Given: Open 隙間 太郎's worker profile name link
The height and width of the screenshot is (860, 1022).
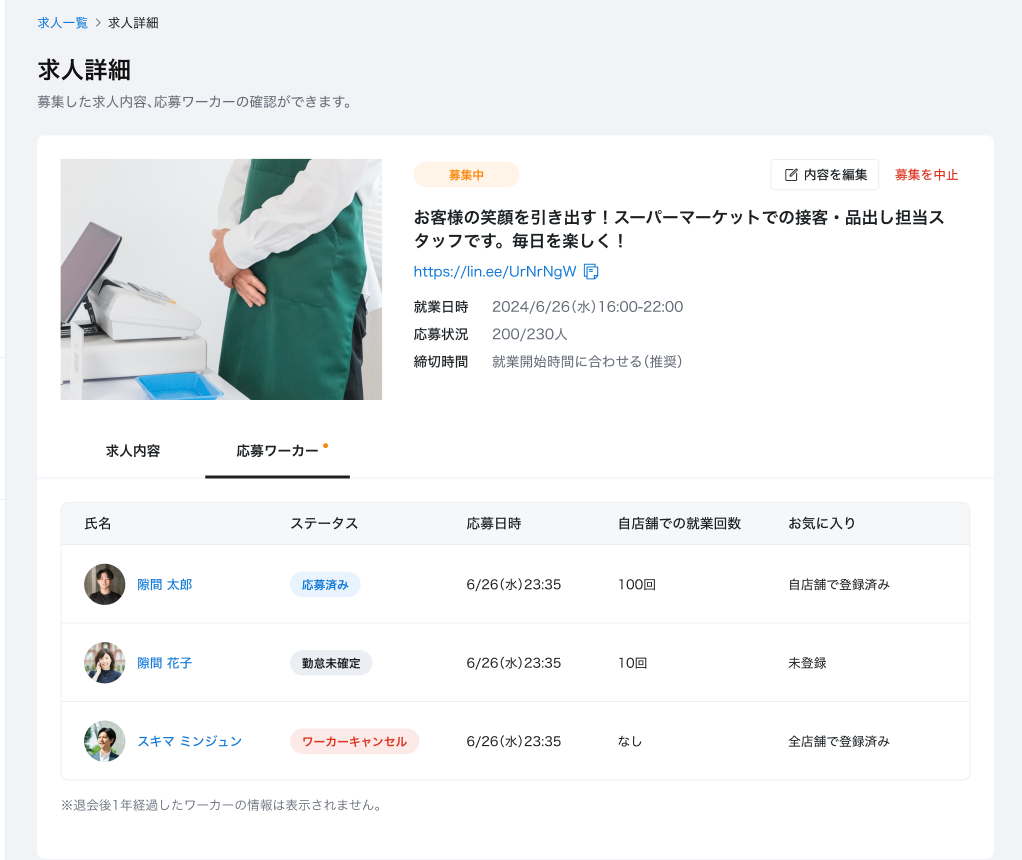Looking at the screenshot, I should [165, 584].
